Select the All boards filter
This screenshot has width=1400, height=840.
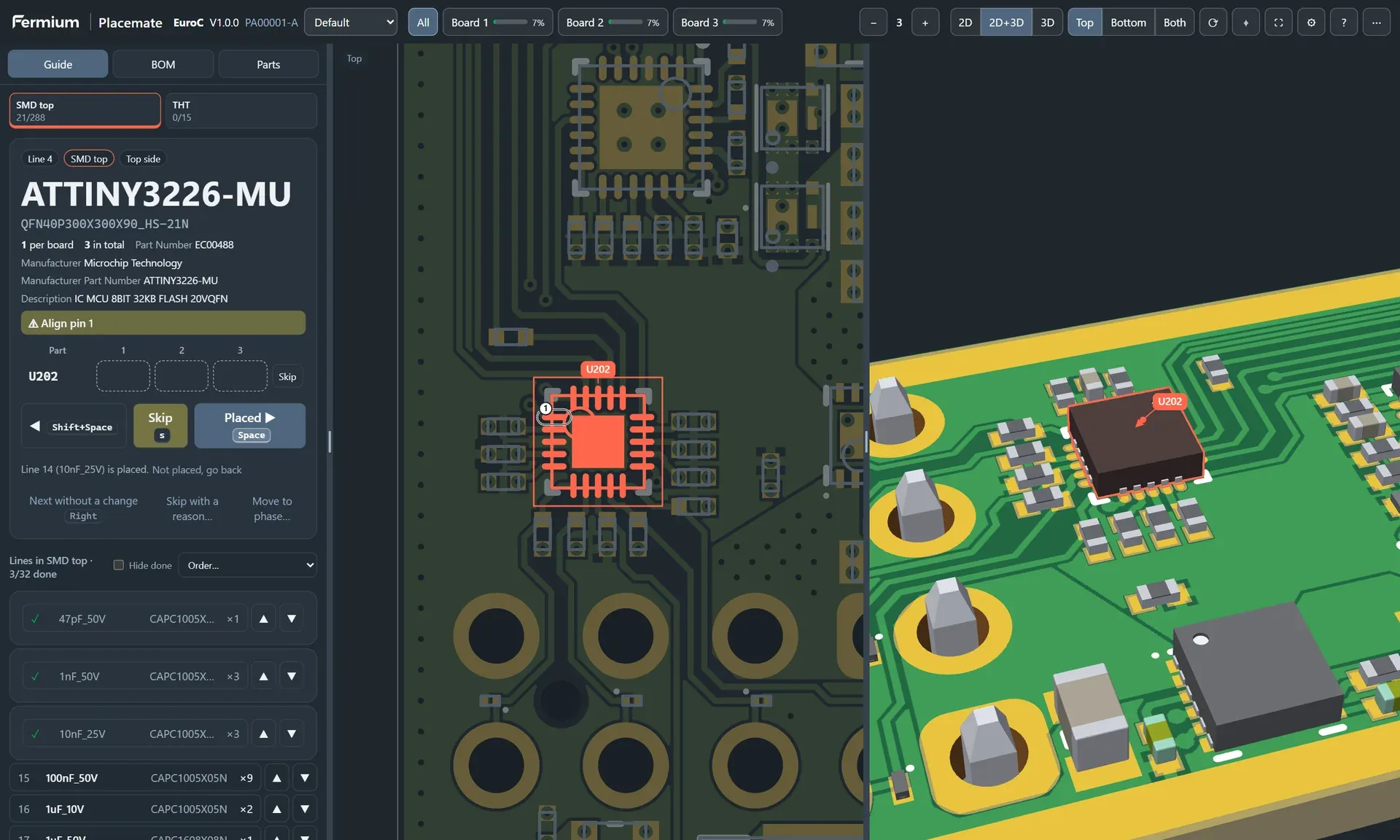tap(423, 23)
